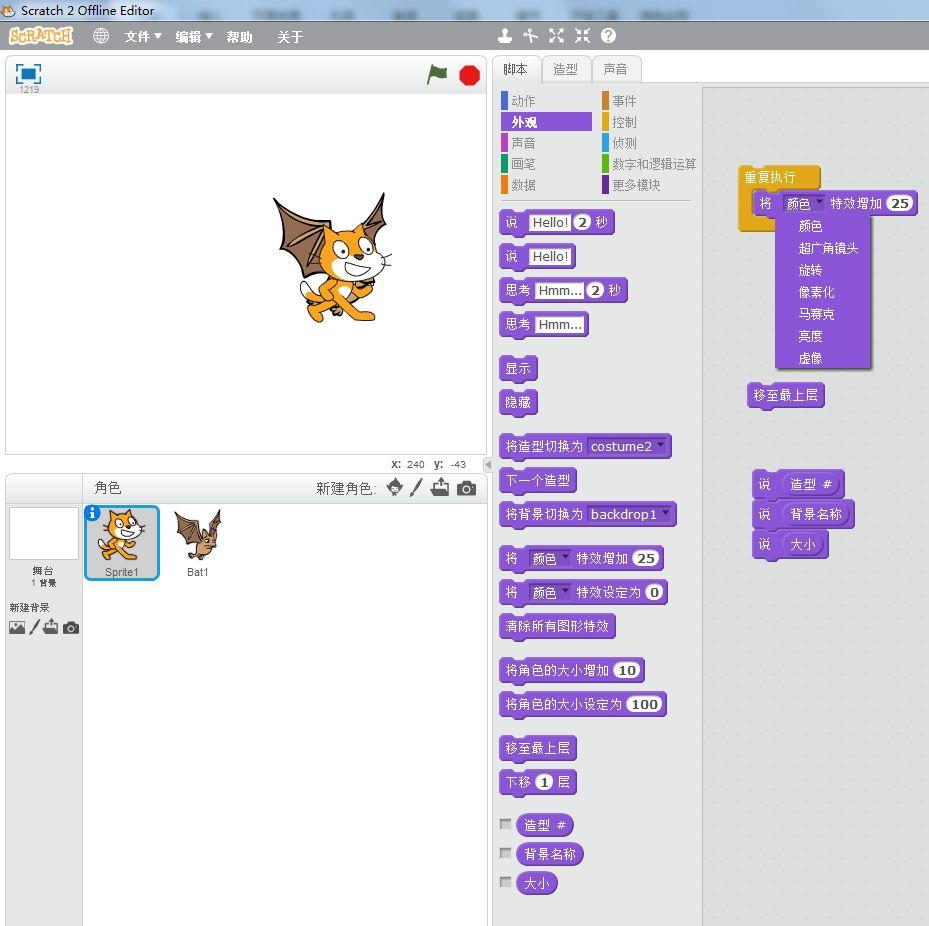Open backdrop1 dropdown in 将背景切换为 block
This screenshot has height=926, width=929.
tap(630, 514)
